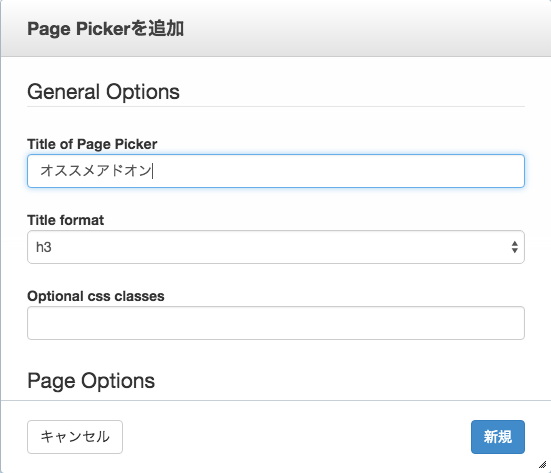This screenshot has width=551, height=473.
Task: Click the Title of Page Picker label
Action: (x=92, y=144)
